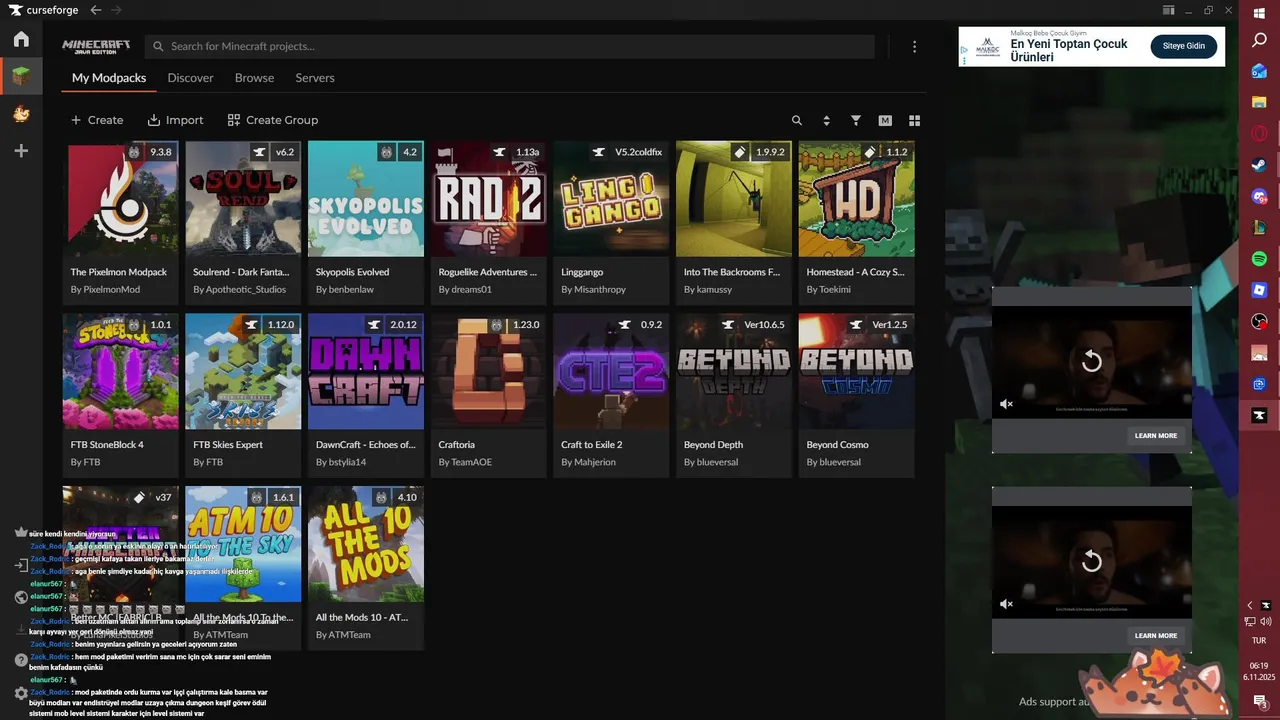Click the En Yeni Toptan Çocuk Ürünleri ad headline

pos(1068,51)
